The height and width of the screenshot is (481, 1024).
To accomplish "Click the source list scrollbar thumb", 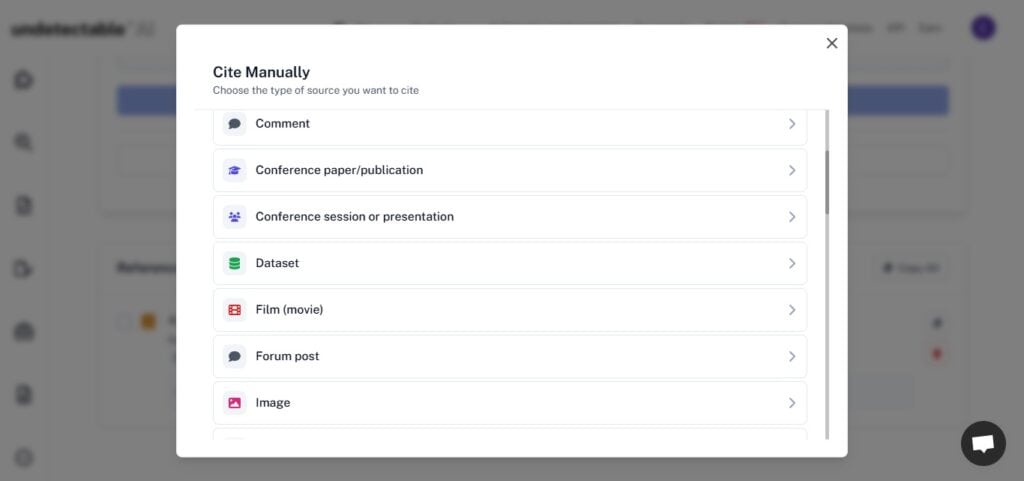I will [x=827, y=182].
